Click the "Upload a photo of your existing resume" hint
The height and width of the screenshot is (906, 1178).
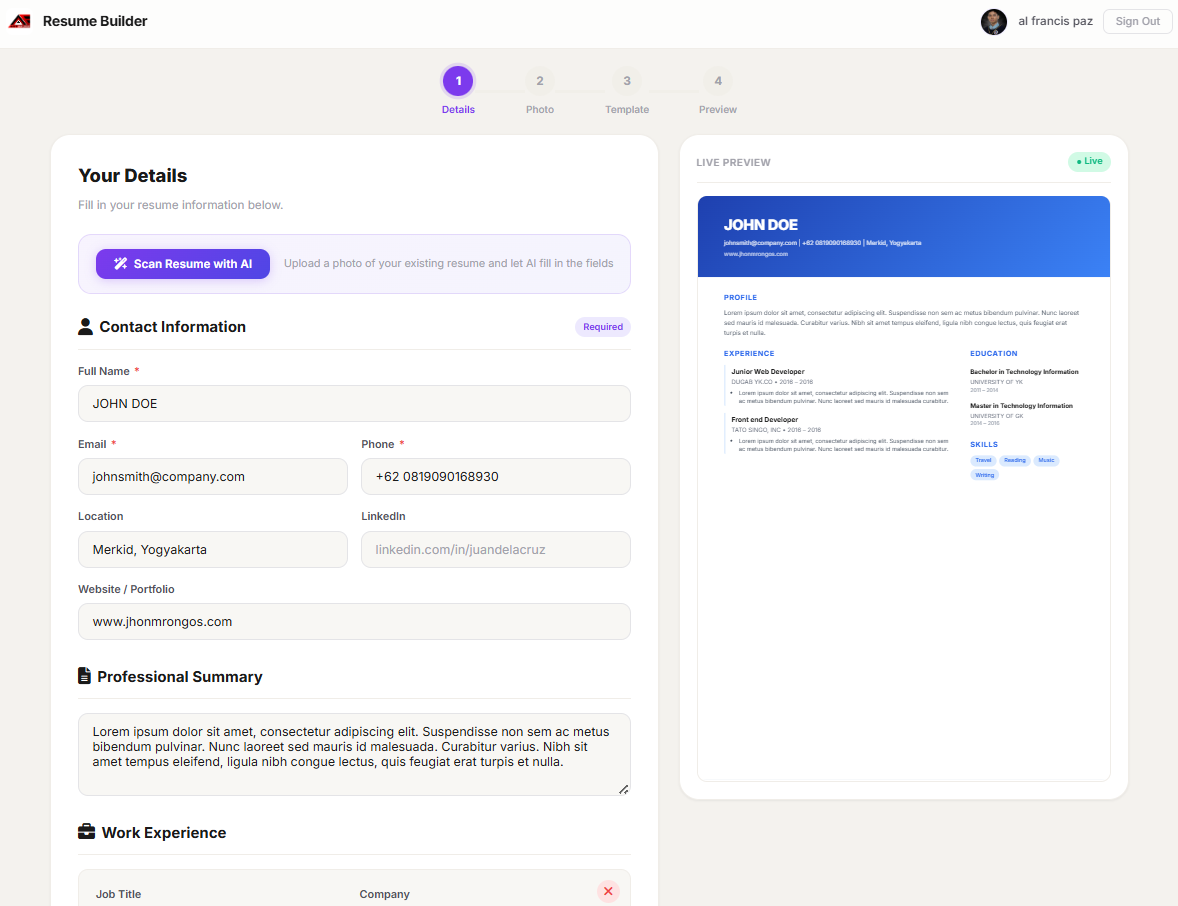point(449,264)
